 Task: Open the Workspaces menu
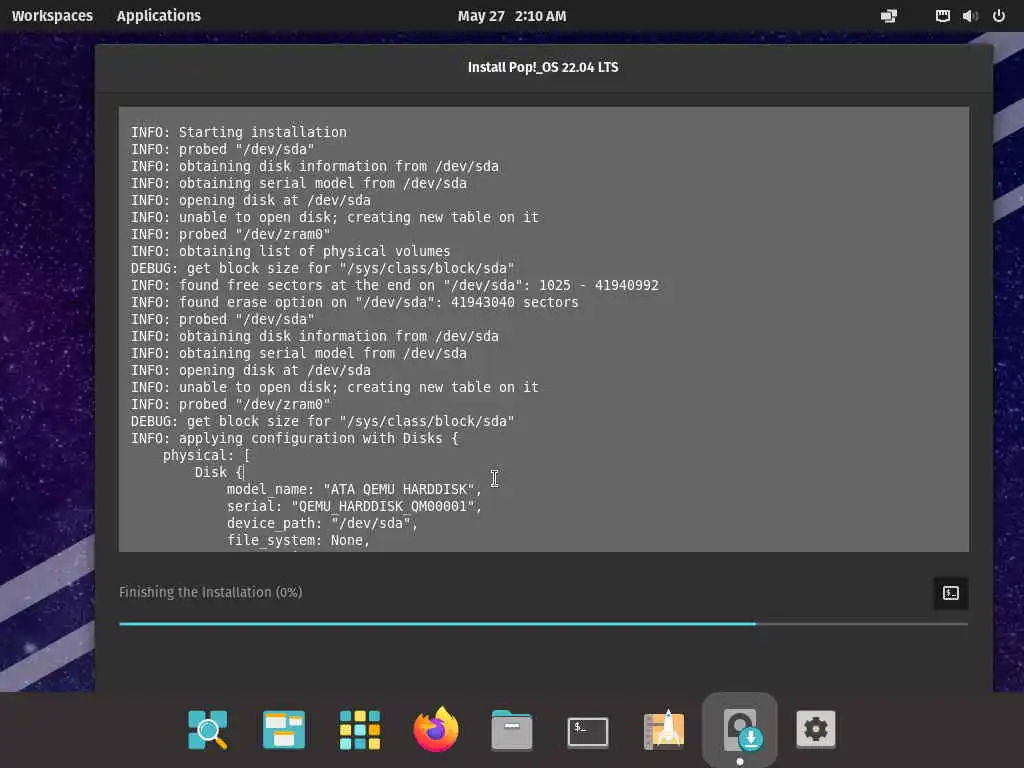(x=52, y=16)
